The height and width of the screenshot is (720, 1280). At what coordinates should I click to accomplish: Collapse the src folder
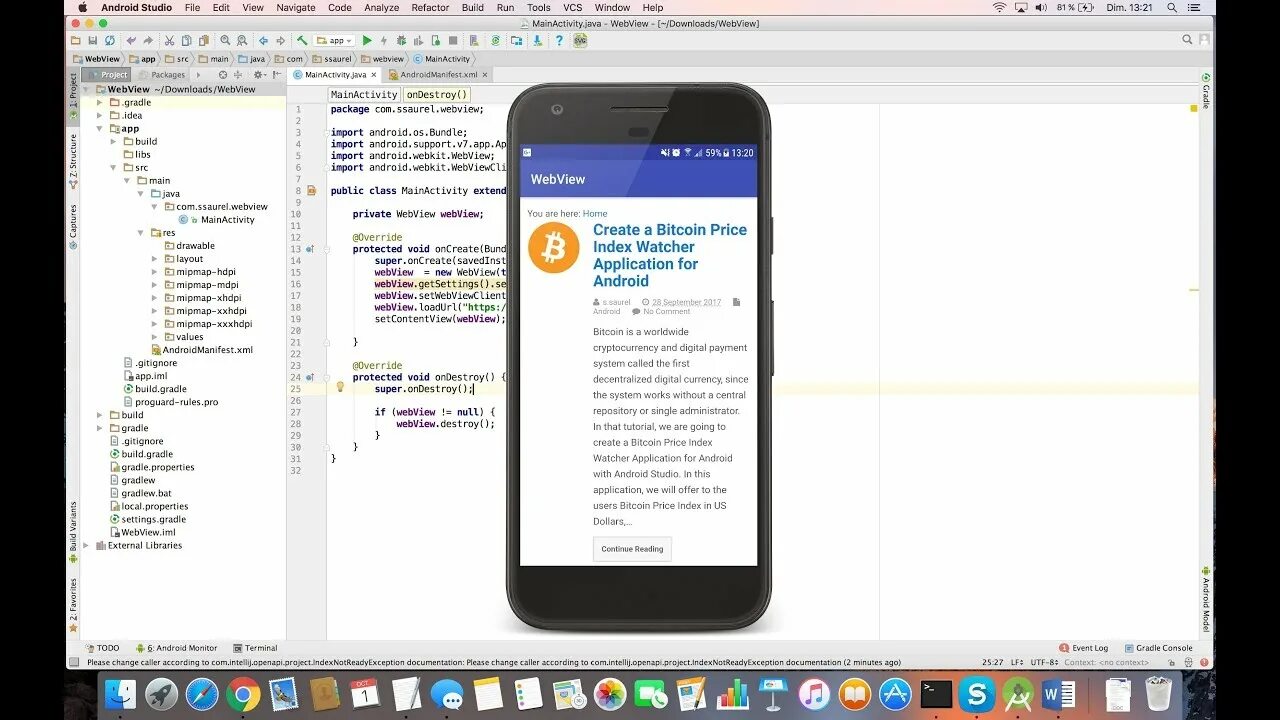[x=114, y=167]
